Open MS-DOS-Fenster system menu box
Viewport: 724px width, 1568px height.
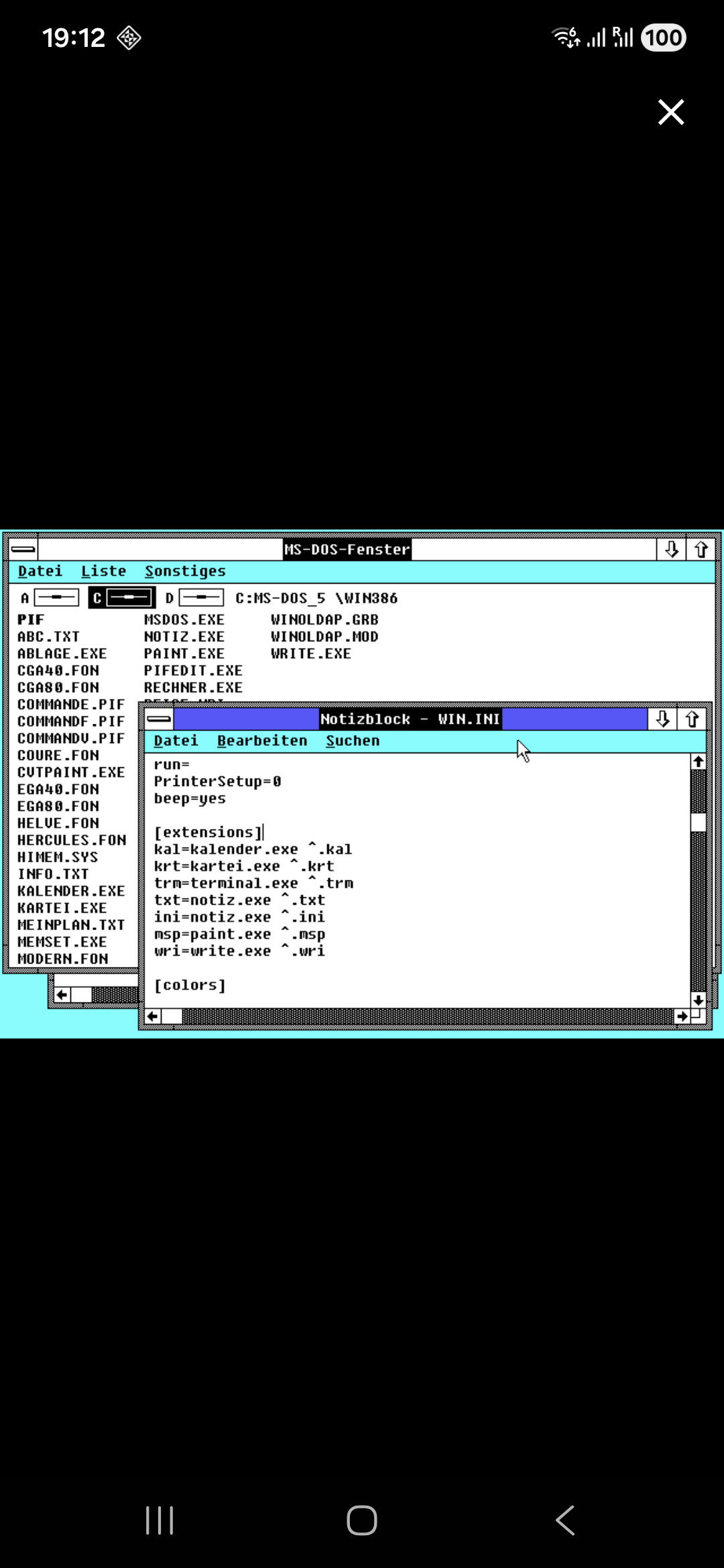pyautogui.click(x=23, y=549)
